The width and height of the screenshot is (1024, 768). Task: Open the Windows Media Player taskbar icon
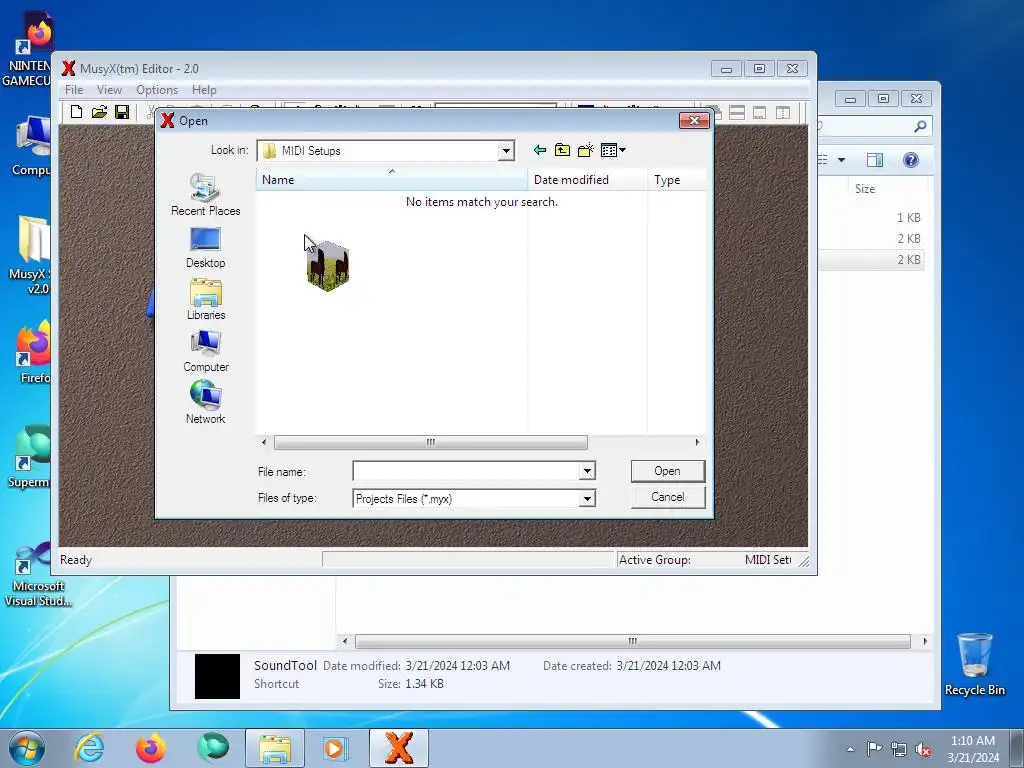tap(336, 748)
